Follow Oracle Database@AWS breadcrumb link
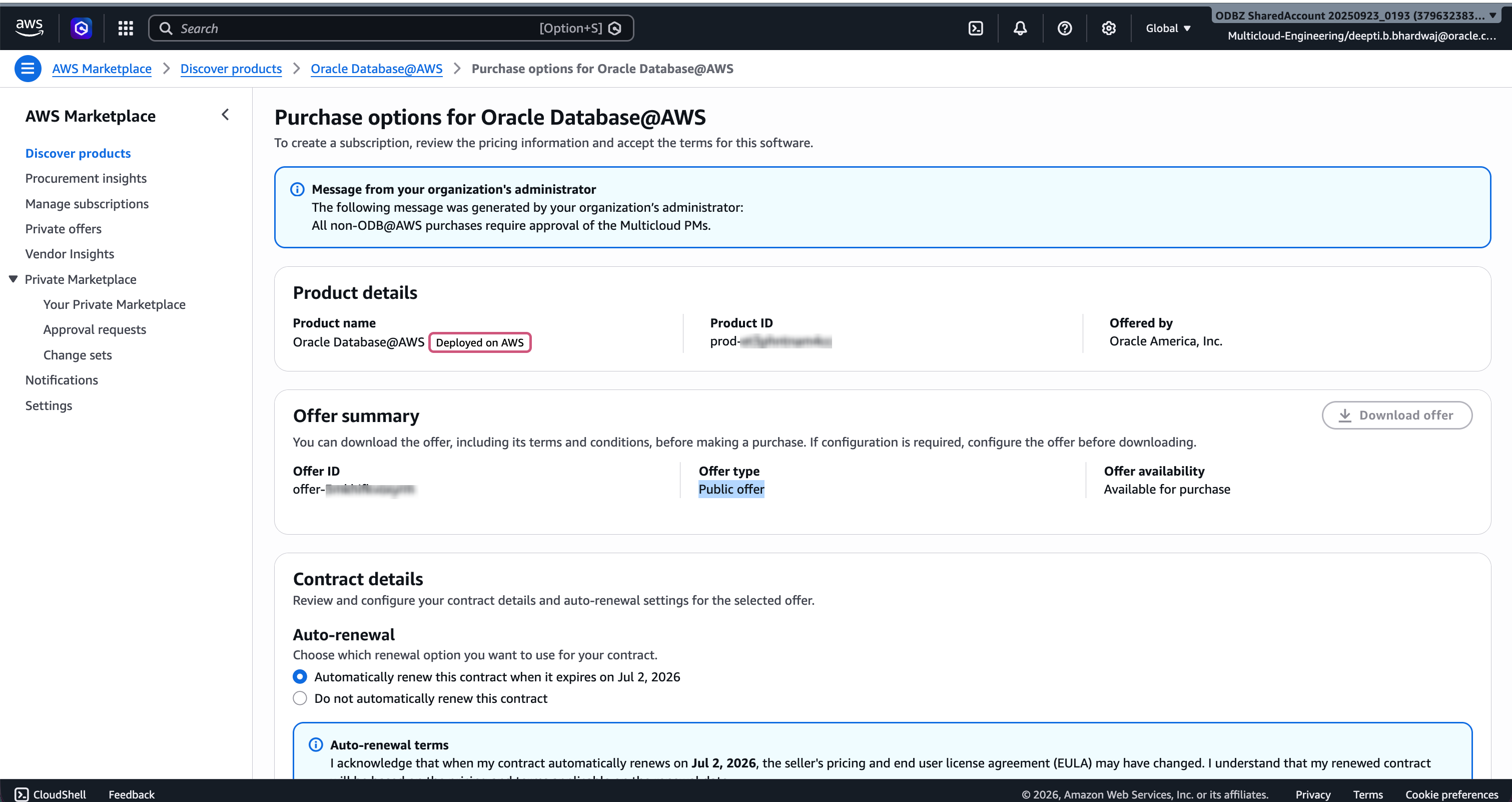The height and width of the screenshot is (802, 1512). (x=377, y=69)
